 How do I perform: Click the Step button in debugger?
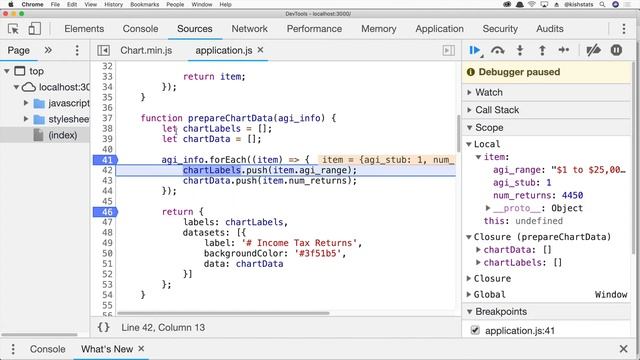[x=564, y=50]
